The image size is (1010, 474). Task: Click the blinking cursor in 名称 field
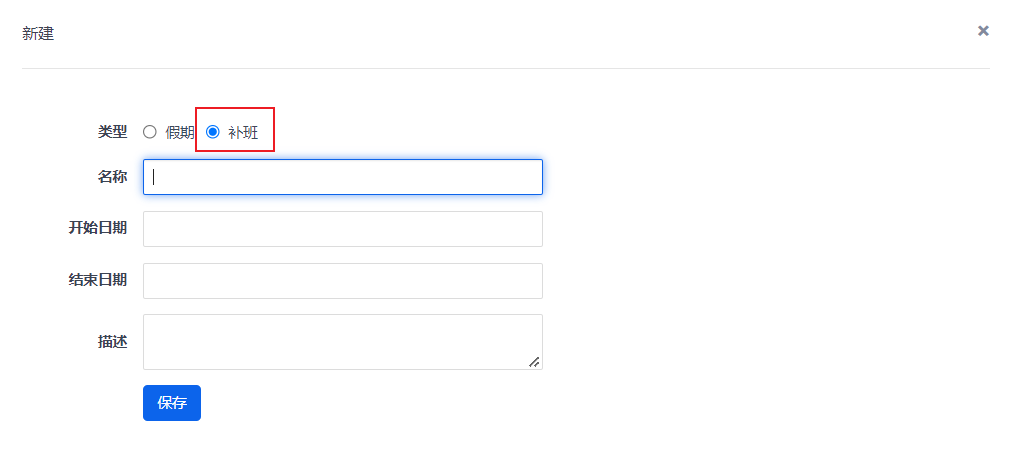(x=154, y=177)
